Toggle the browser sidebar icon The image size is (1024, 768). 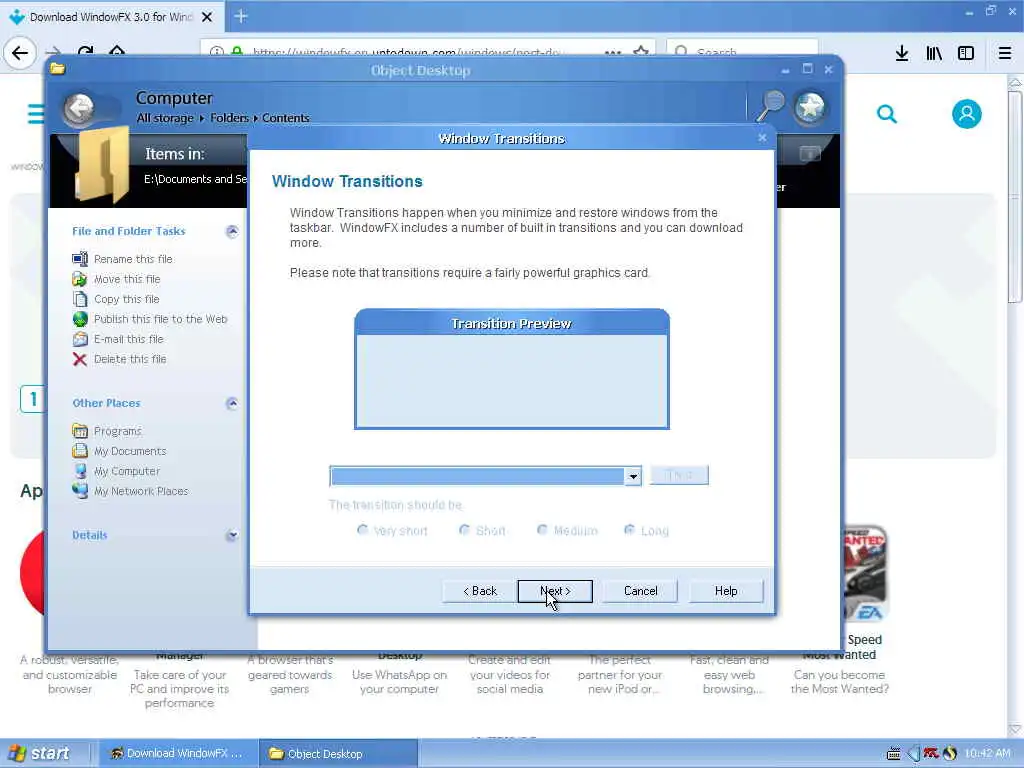[x=966, y=53]
